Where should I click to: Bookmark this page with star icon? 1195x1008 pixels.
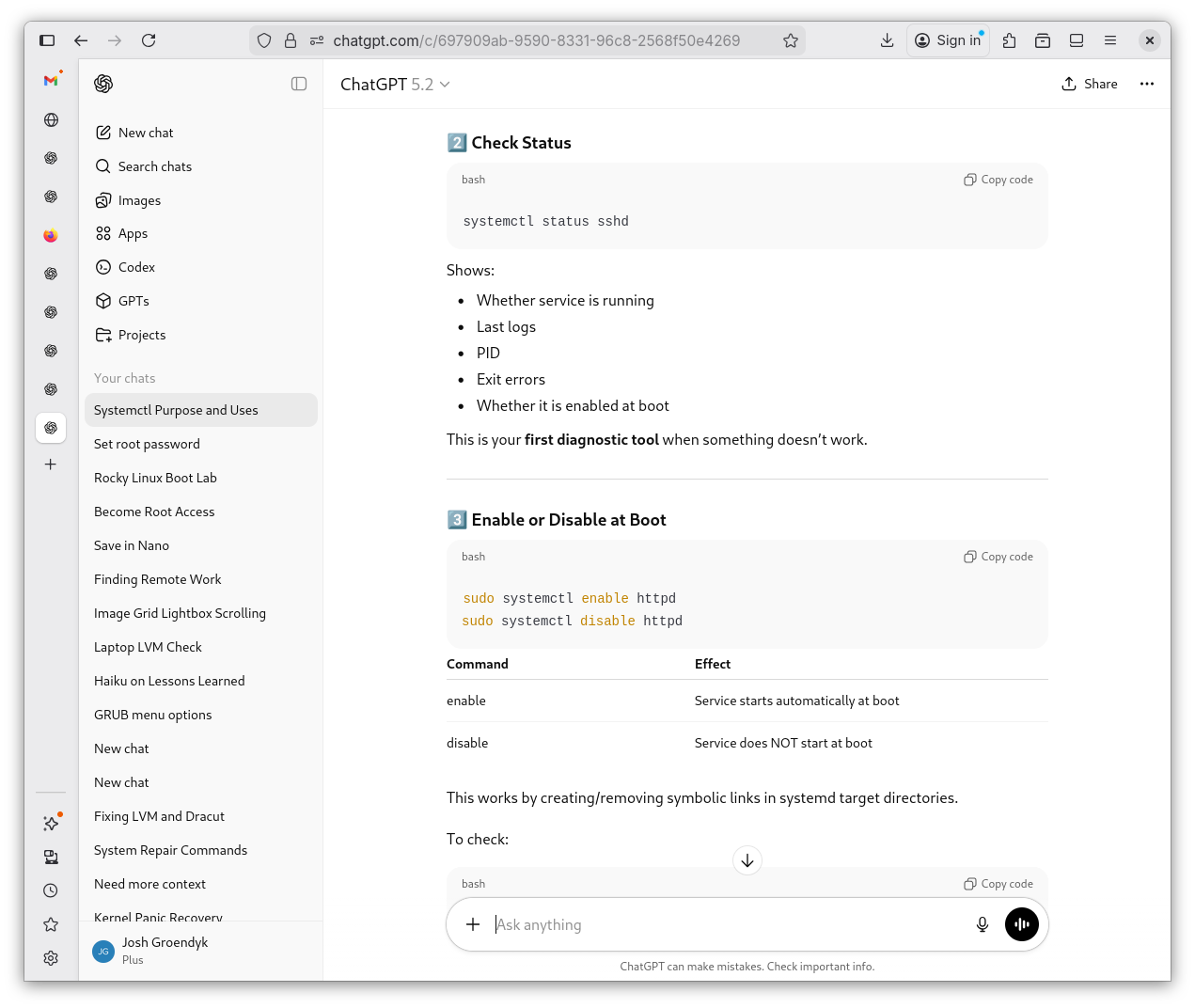pos(791,40)
